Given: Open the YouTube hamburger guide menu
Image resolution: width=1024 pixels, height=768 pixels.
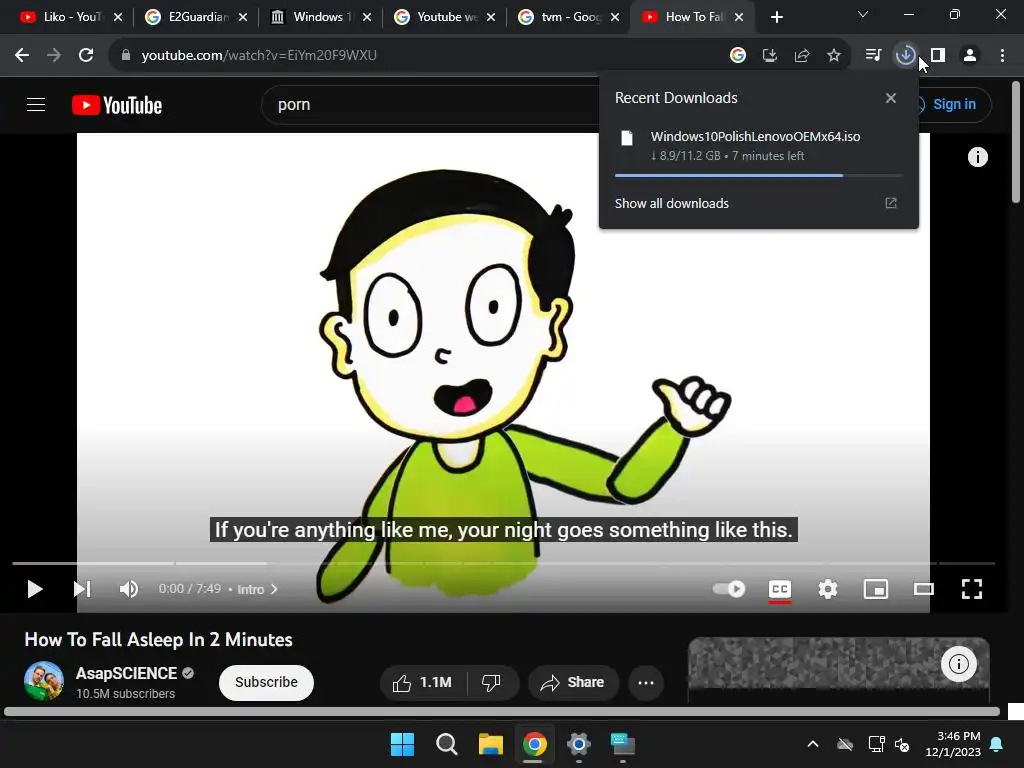Looking at the screenshot, I should (x=36, y=104).
